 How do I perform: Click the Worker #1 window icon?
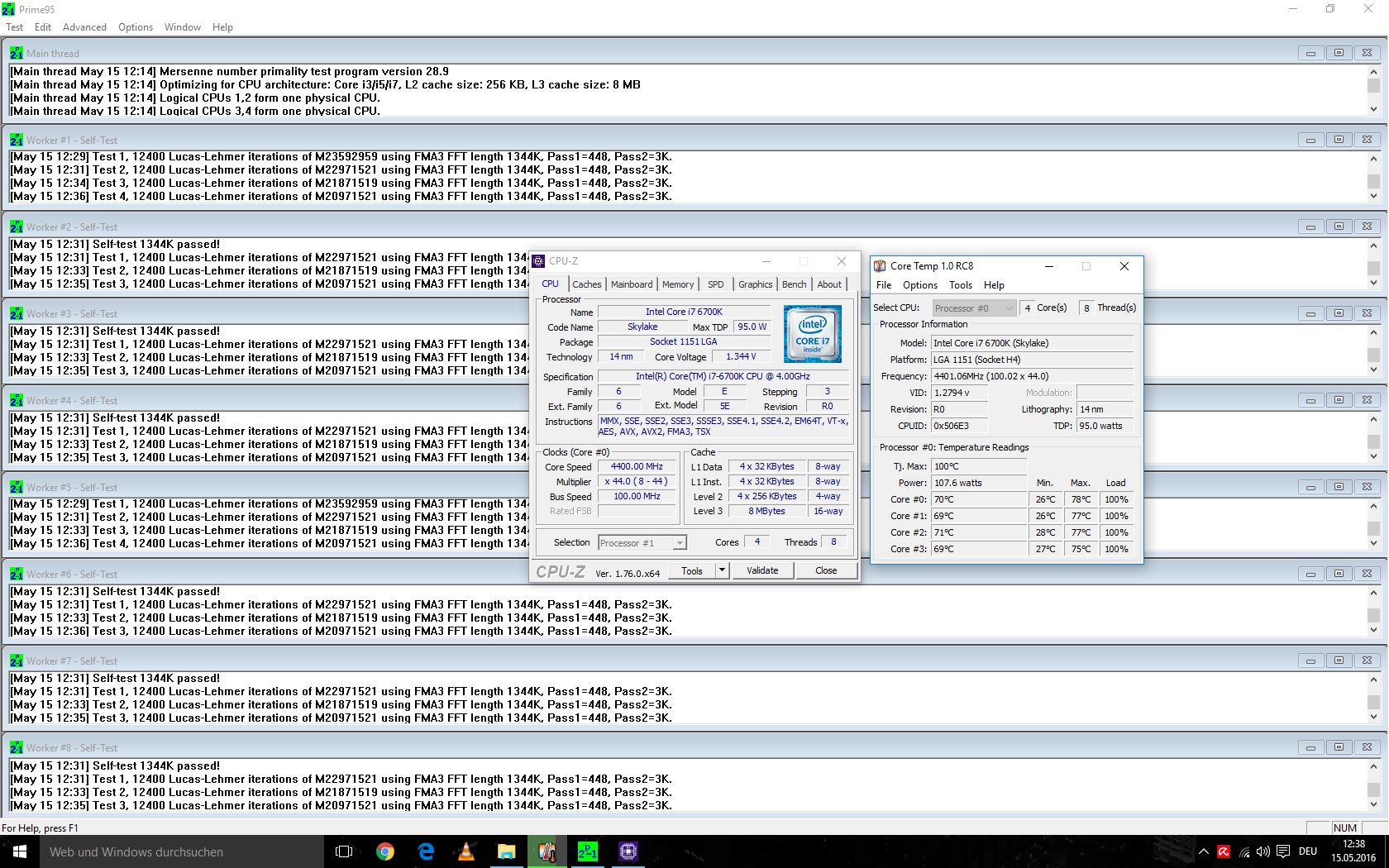(x=17, y=140)
